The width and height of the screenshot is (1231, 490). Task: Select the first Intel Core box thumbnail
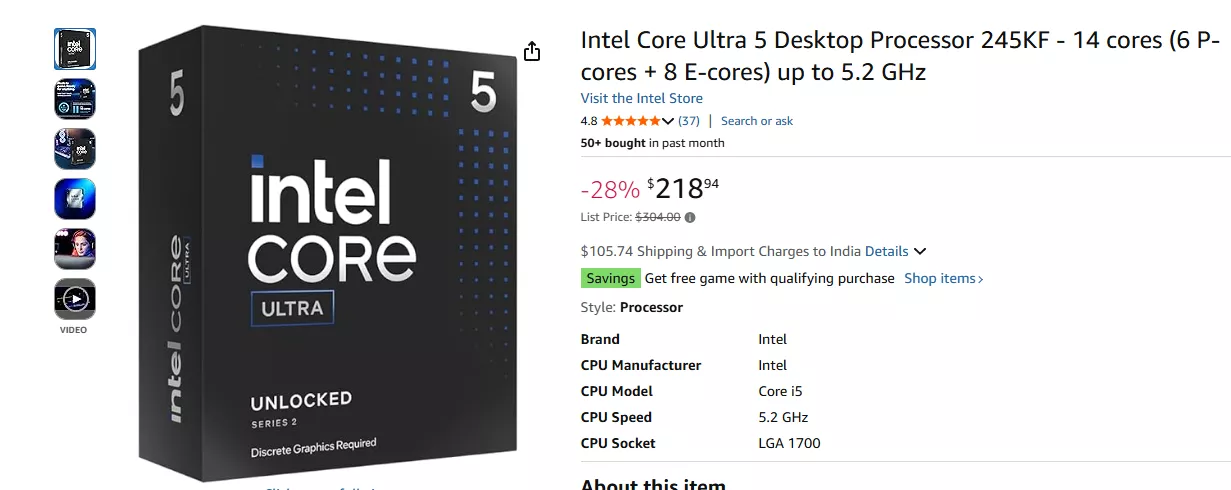[75, 49]
